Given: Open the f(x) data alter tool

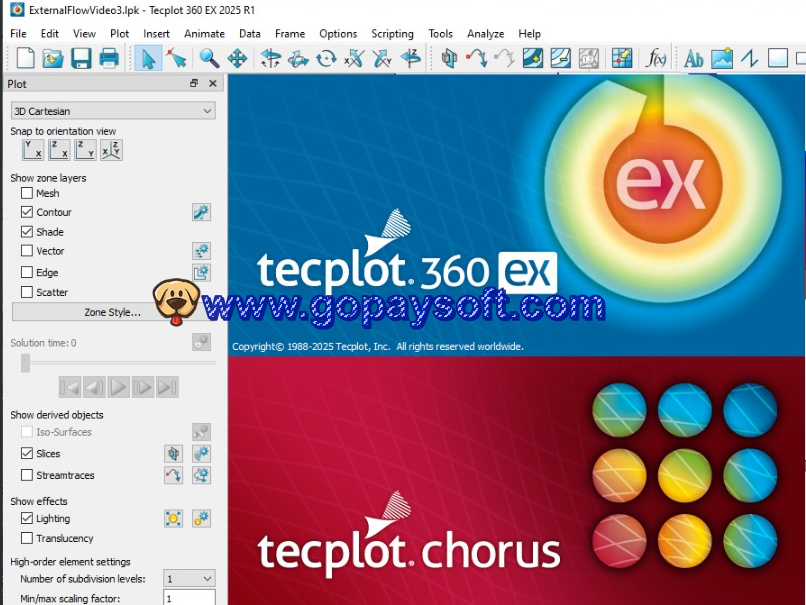Looking at the screenshot, I should [656, 58].
